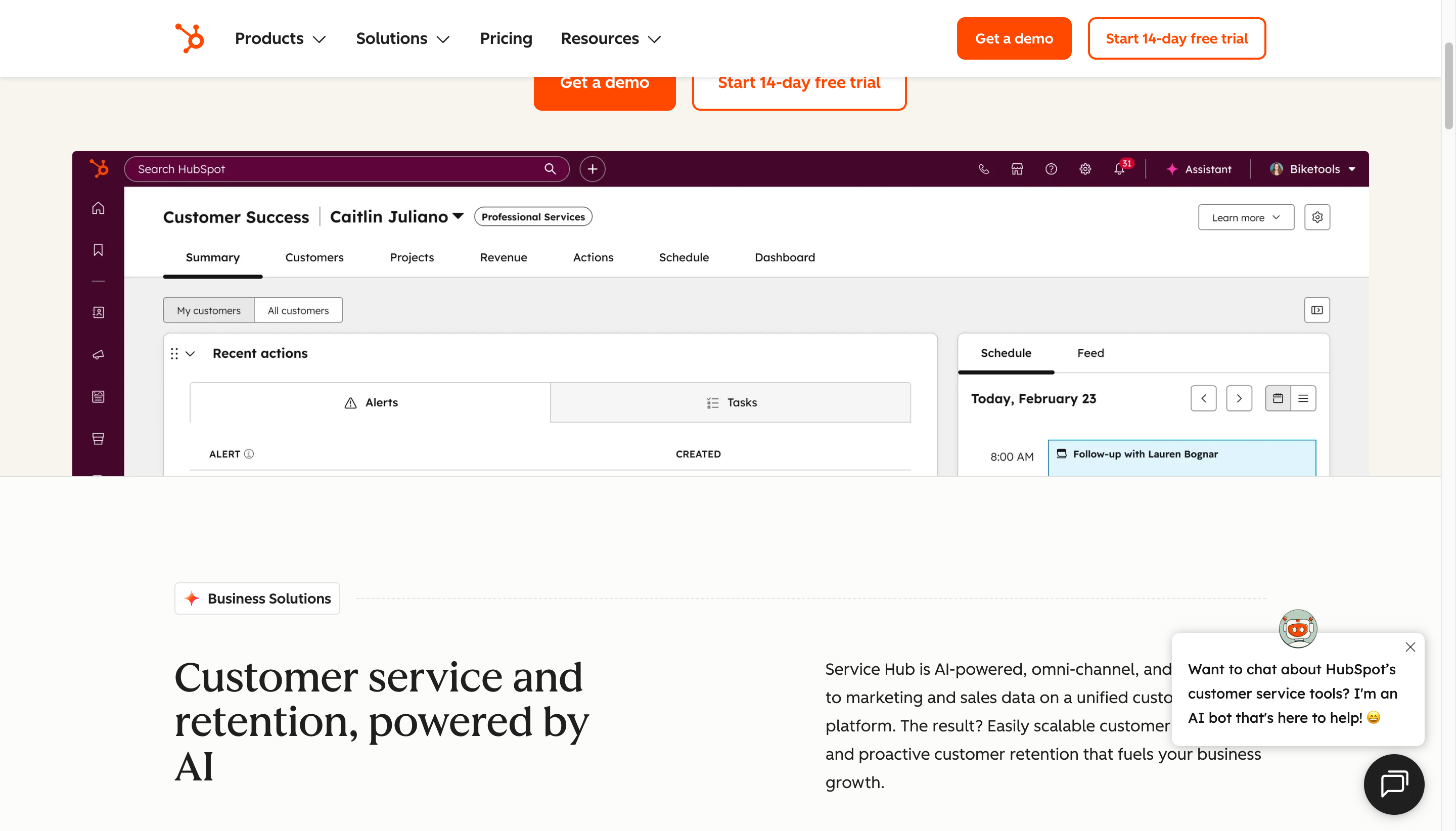Open the Resources dropdown menu
1456x831 pixels.
[x=611, y=38]
